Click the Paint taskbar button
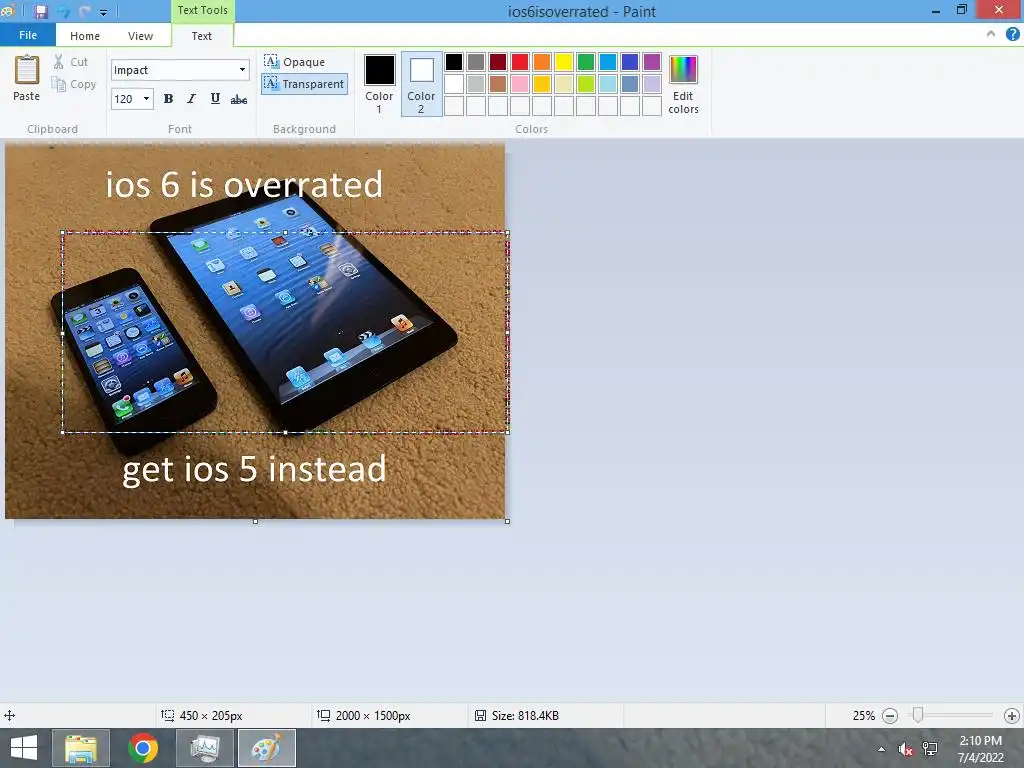This screenshot has height=768, width=1024. point(266,748)
